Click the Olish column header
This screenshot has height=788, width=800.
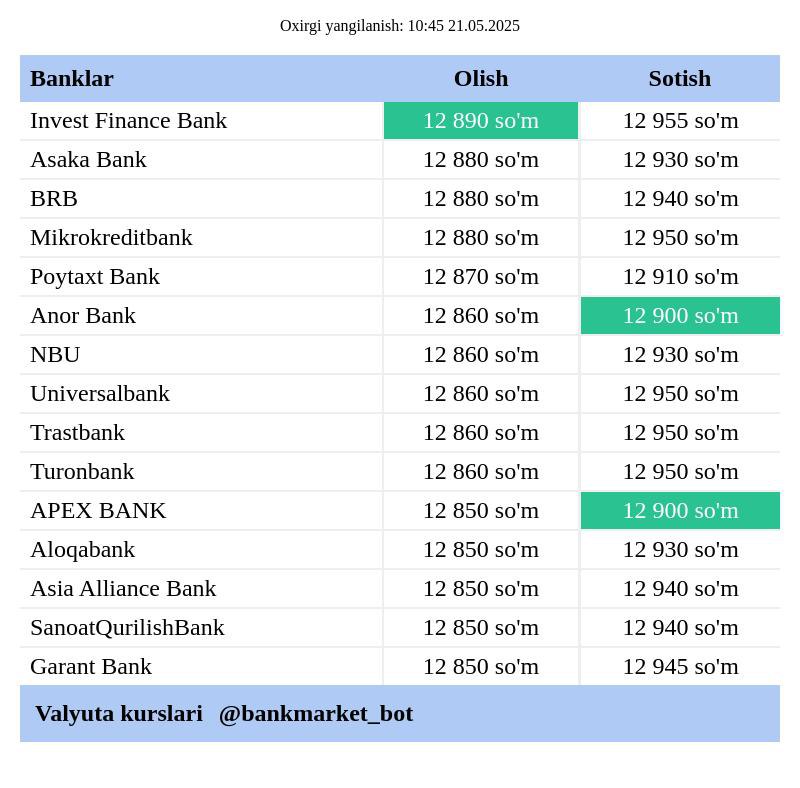coord(481,79)
